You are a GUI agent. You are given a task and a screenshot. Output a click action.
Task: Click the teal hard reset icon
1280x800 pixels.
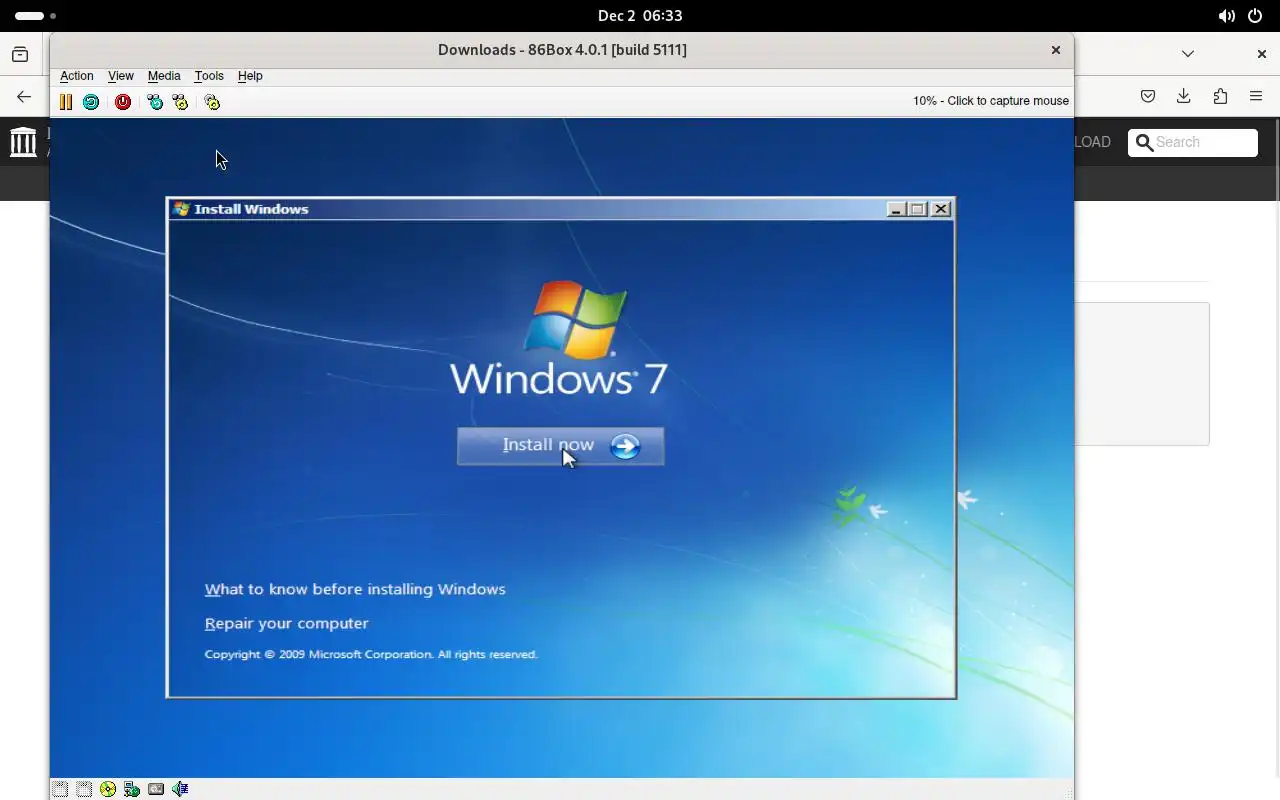(91, 102)
